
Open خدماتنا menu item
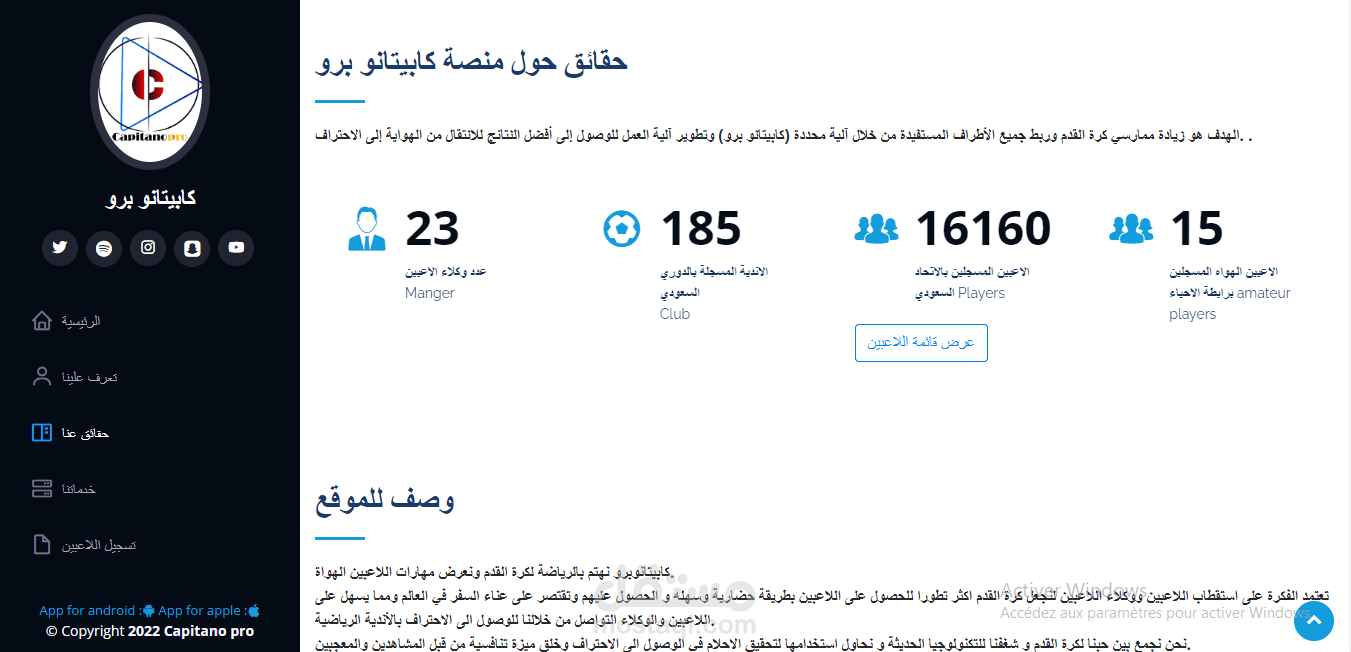pos(79,489)
